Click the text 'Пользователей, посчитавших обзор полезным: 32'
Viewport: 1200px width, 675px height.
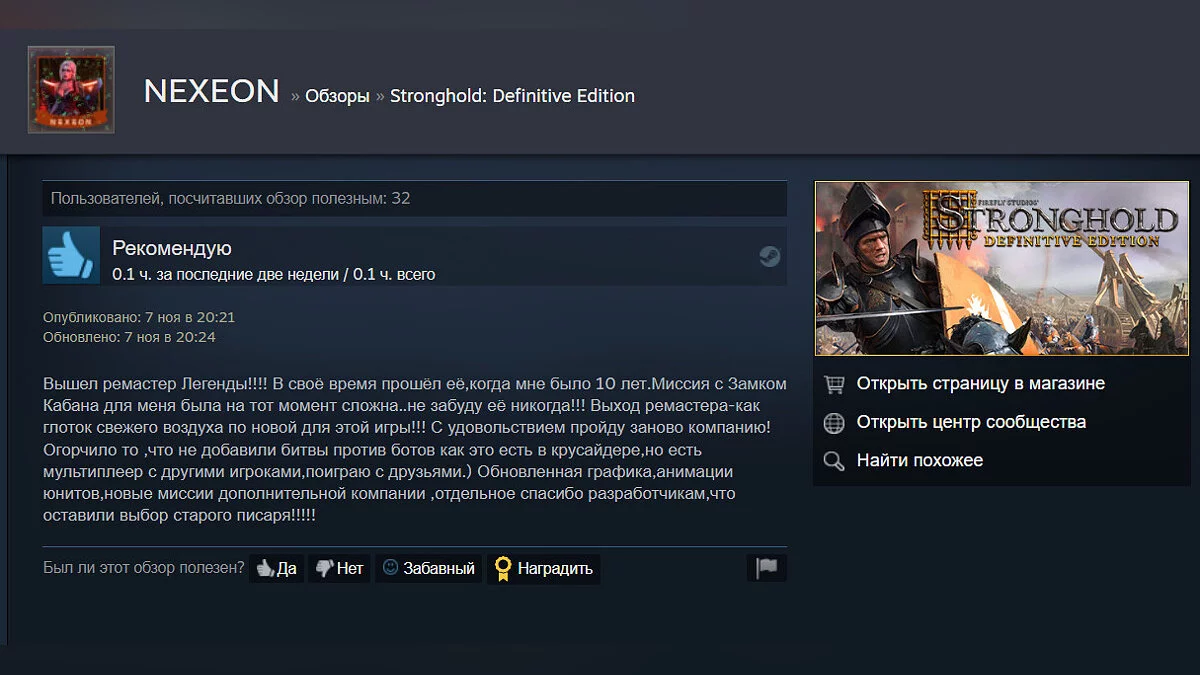231,198
